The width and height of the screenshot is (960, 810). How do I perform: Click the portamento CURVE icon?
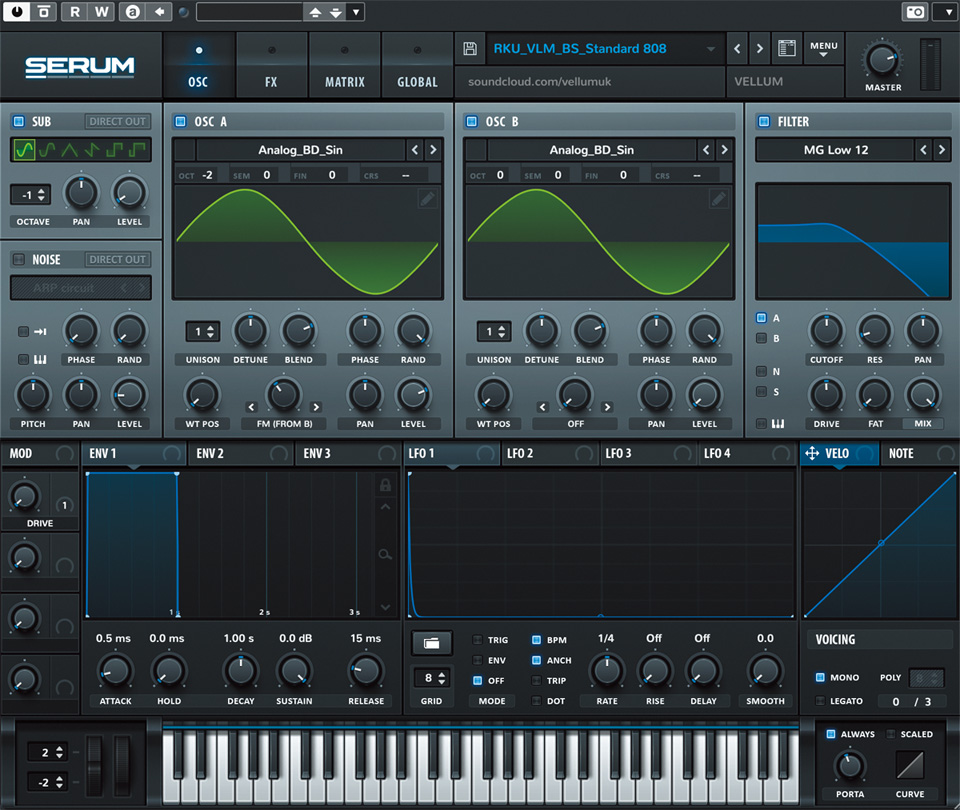(910, 765)
